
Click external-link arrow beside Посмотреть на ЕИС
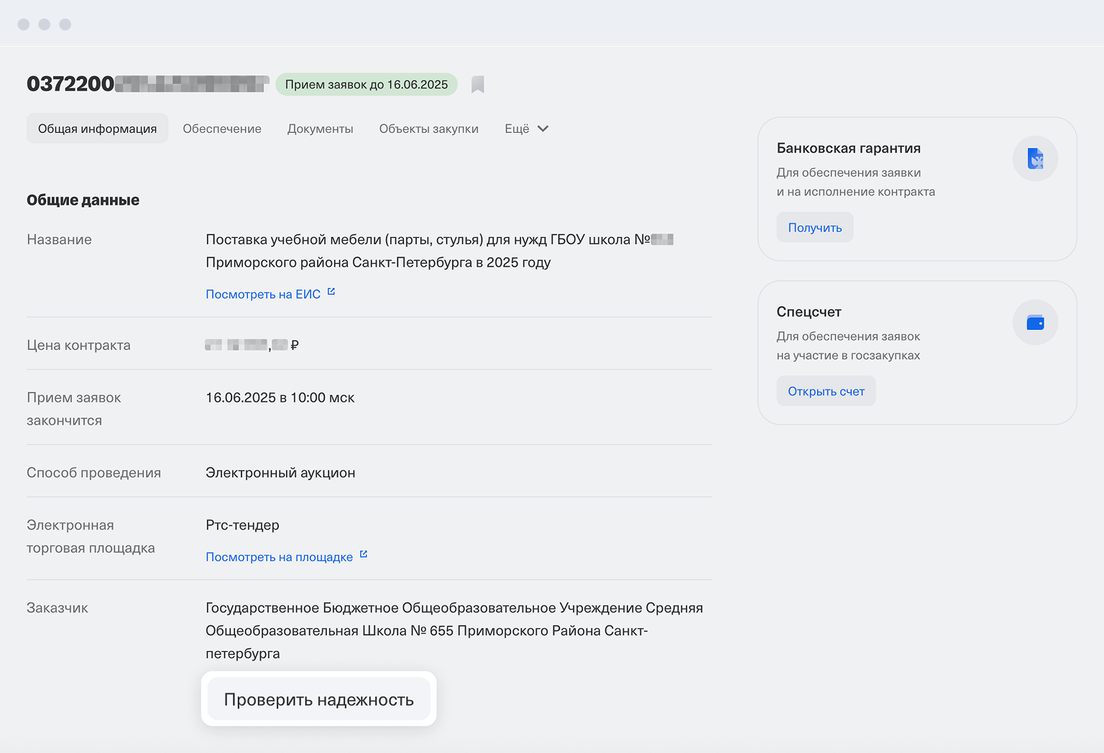331,293
